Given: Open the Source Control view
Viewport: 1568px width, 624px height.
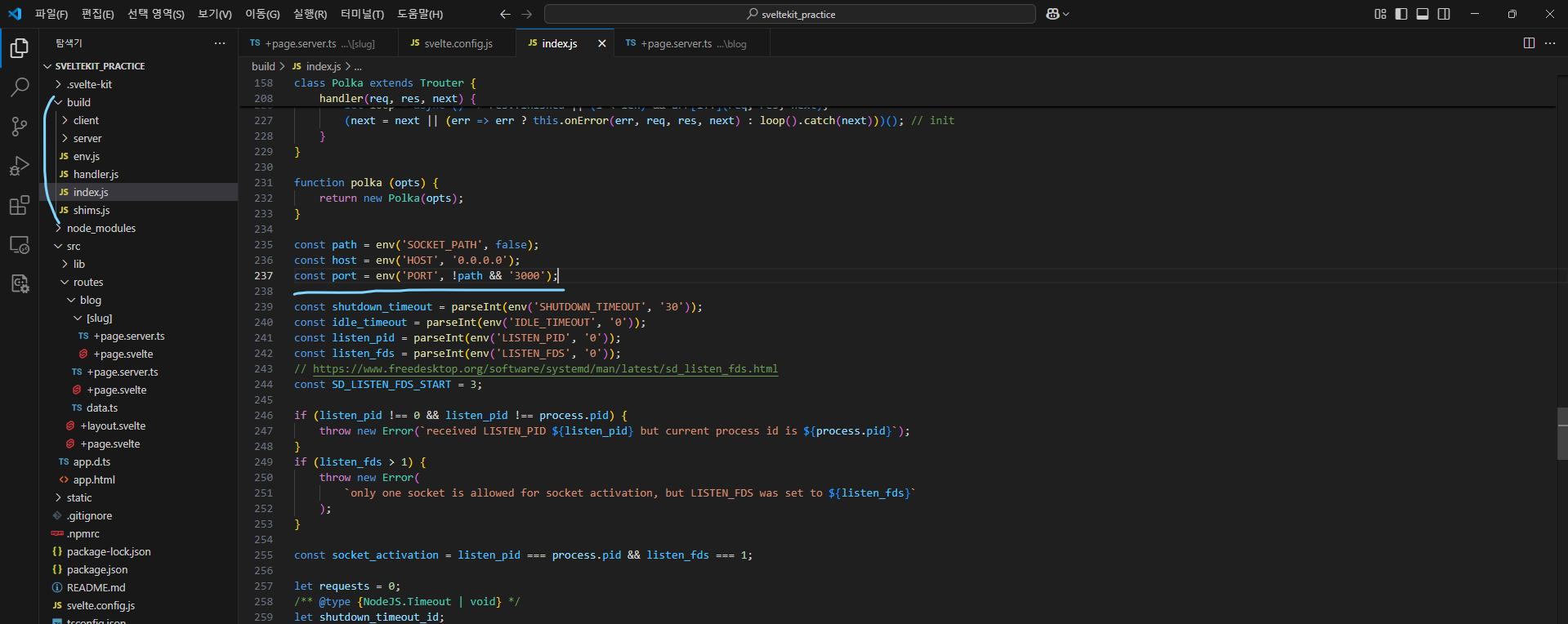Looking at the screenshot, I should click(20, 126).
